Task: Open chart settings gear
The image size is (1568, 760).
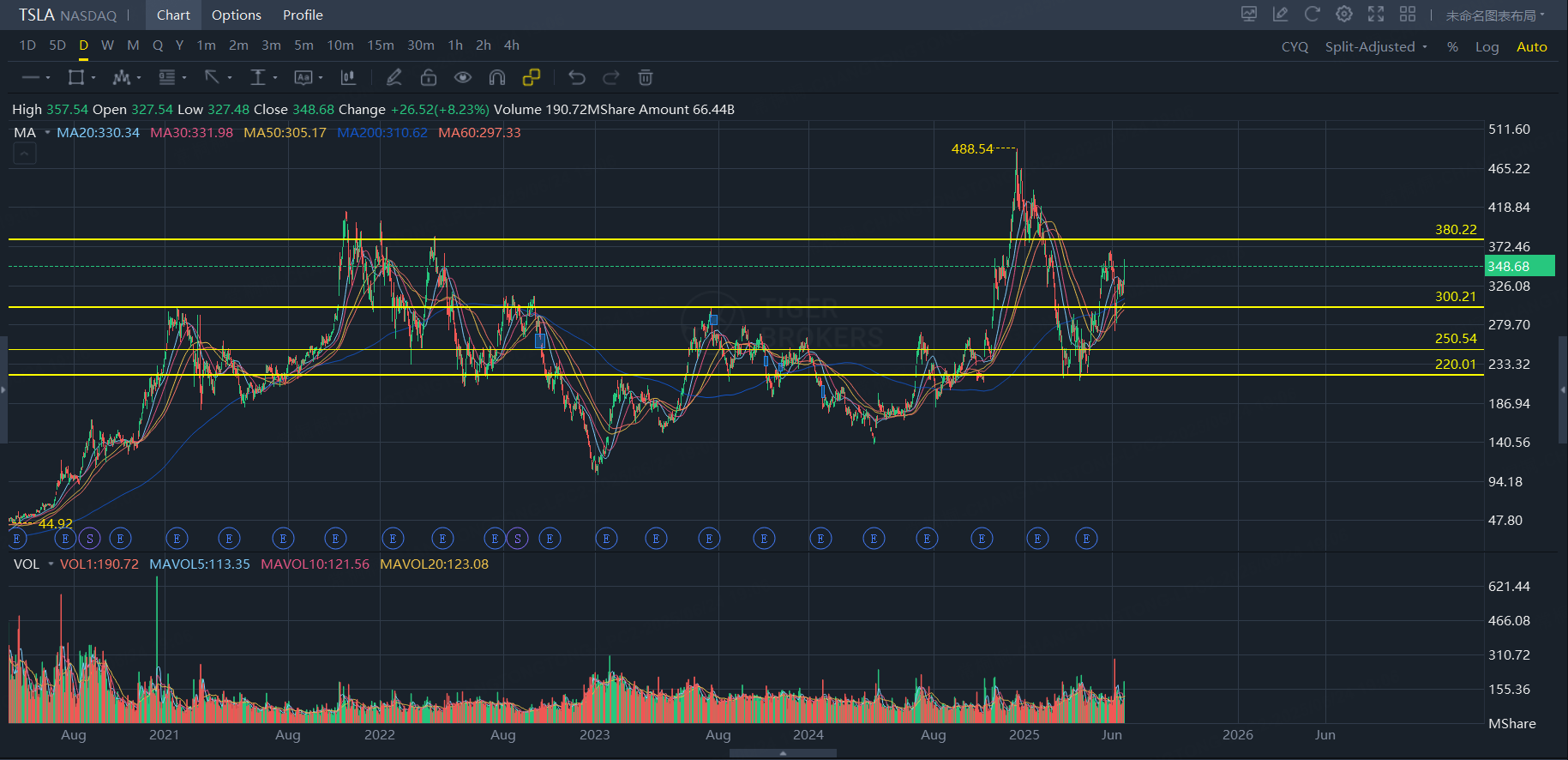Action: 1344,14
